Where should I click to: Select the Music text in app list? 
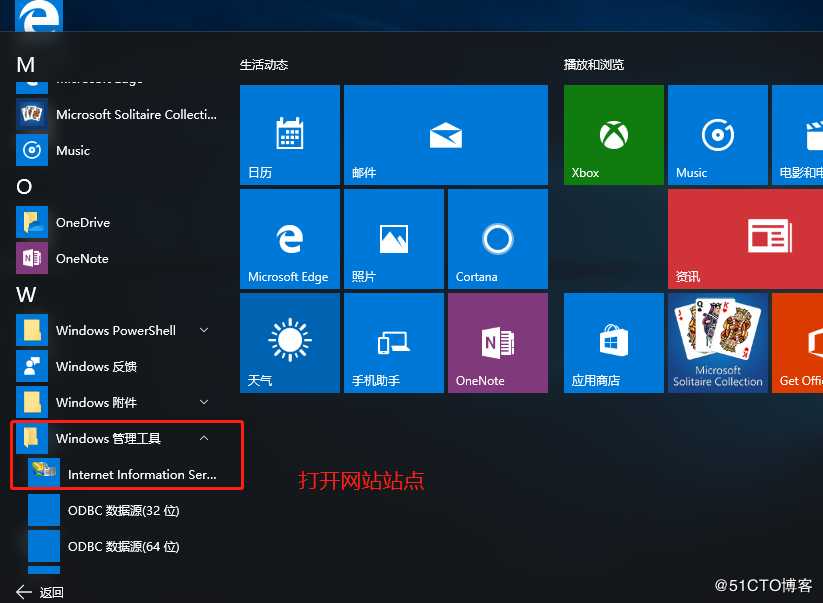point(73,151)
